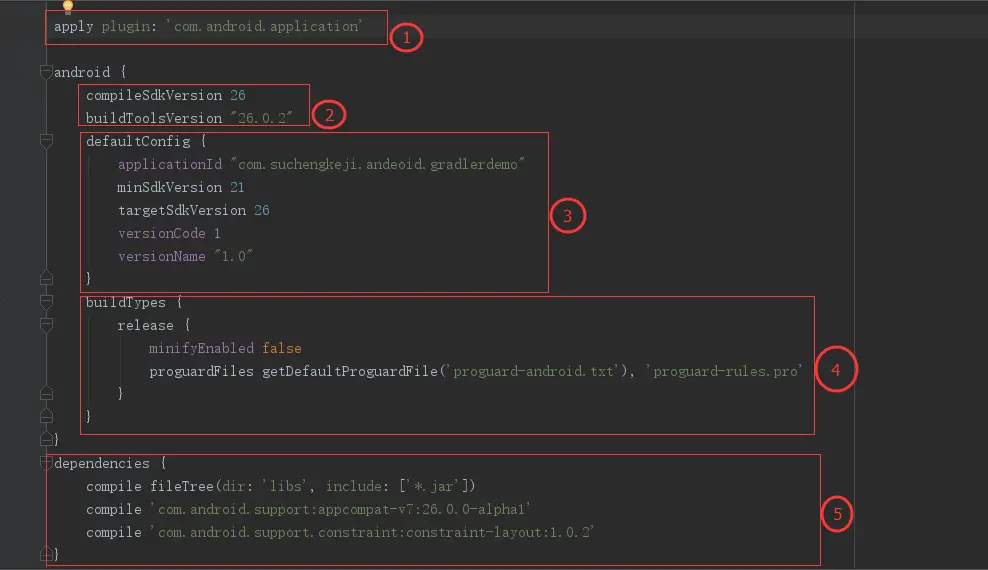Click buildToolsVersion property

(154, 118)
